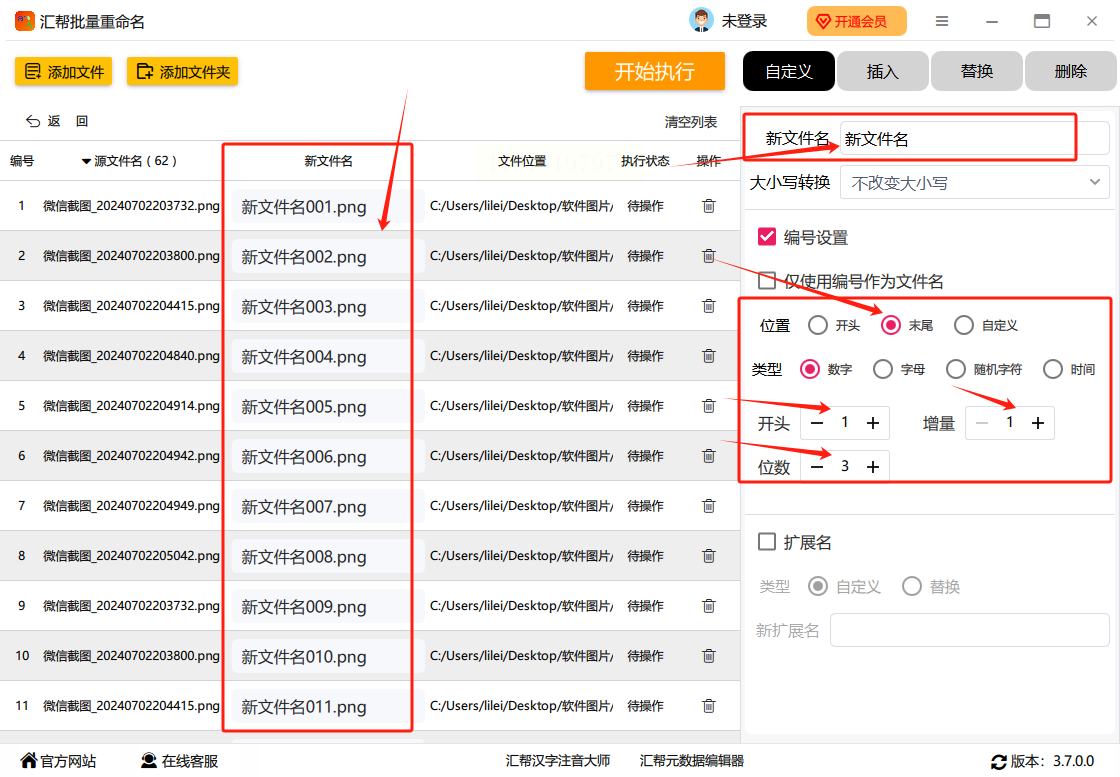Select 字母 type radio button
The image size is (1120, 777).
[883, 369]
